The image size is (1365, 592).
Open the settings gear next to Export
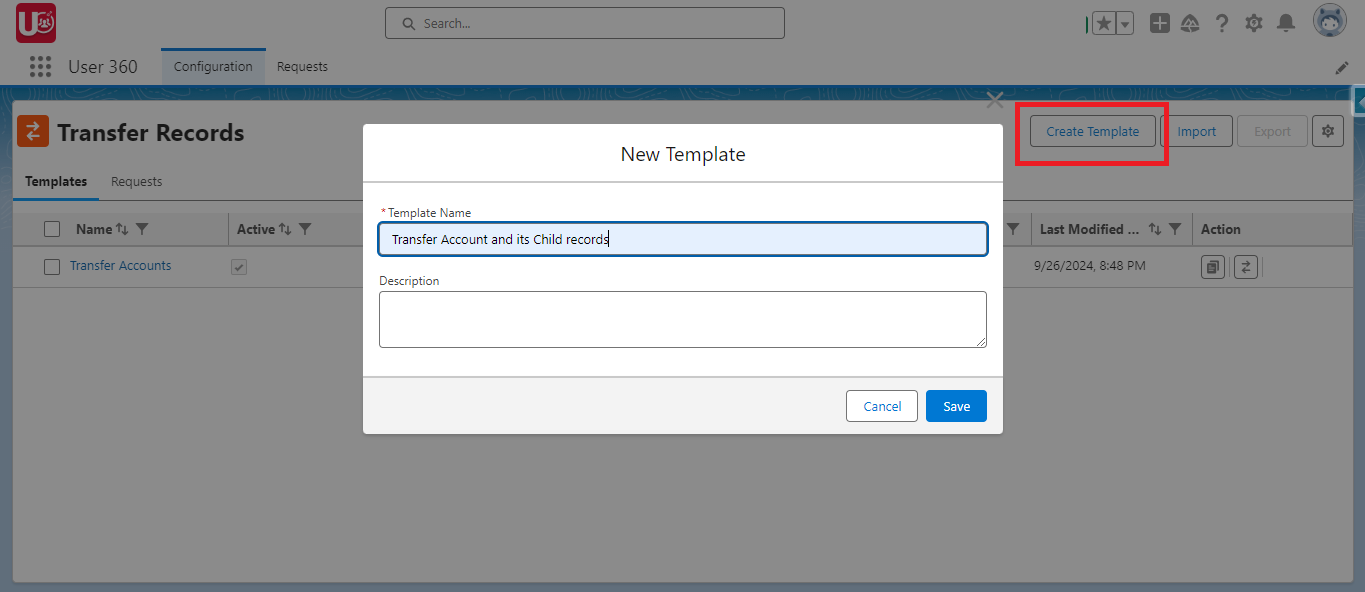tap(1328, 131)
